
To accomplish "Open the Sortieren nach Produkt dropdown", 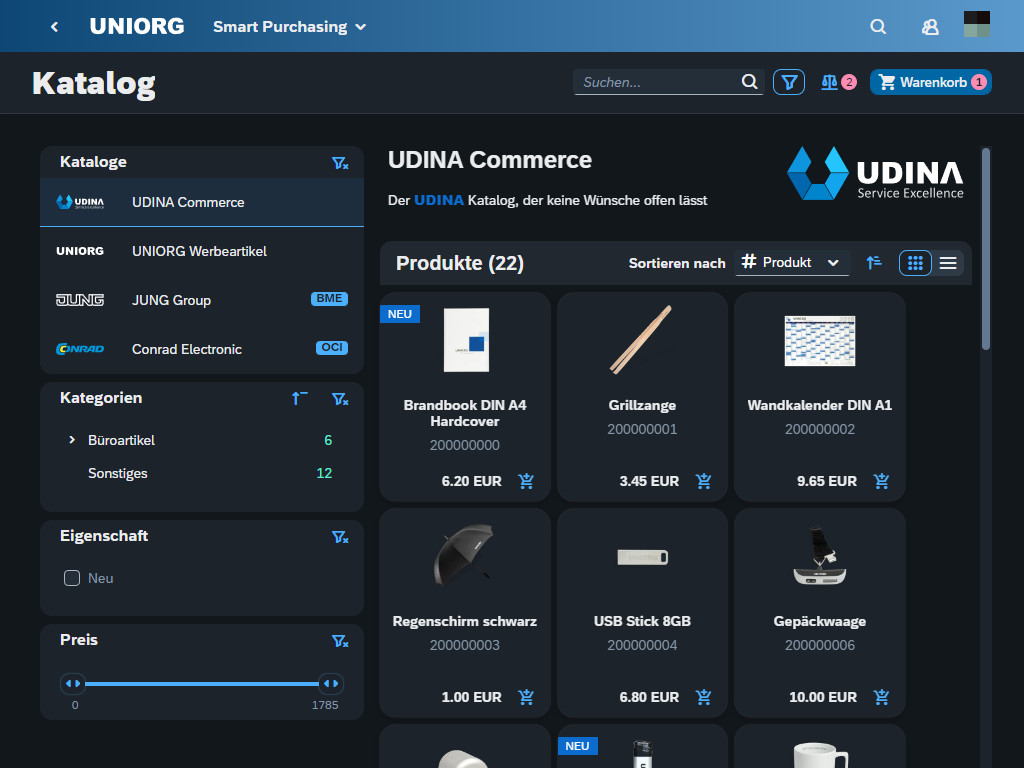I will pyautogui.click(x=792, y=263).
